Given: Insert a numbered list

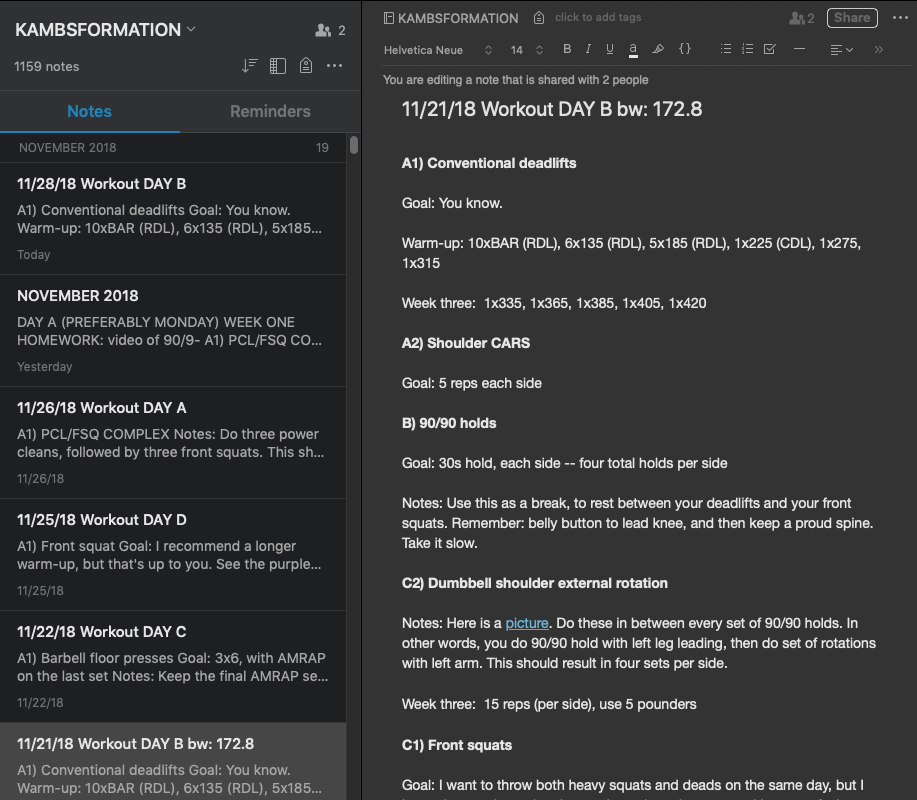Looking at the screenshot, I should point(747,49).
